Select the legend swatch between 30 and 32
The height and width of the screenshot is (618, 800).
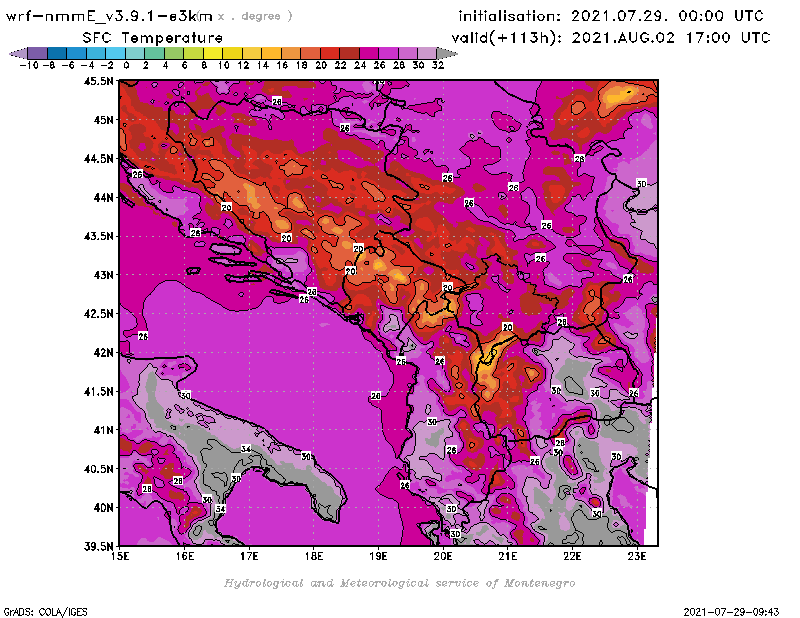coord(427,53)
